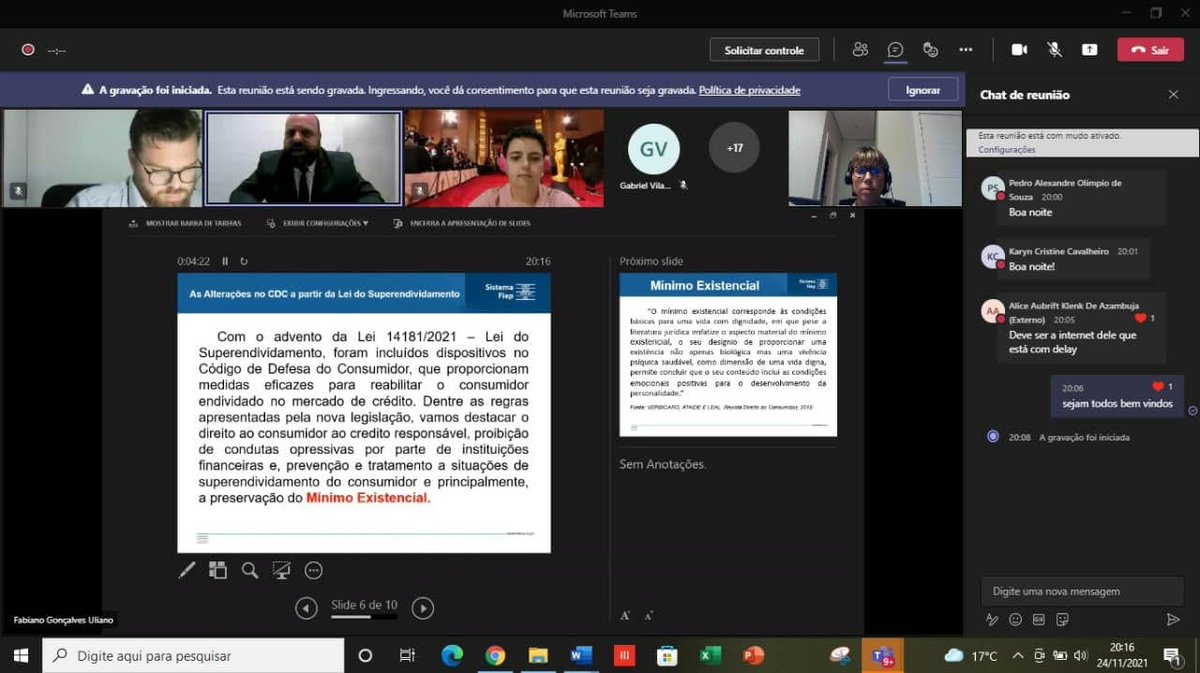The width and height of the screenshot is (1200, 673).
Task: Open the participants panel
Action: tap(860, 50)
